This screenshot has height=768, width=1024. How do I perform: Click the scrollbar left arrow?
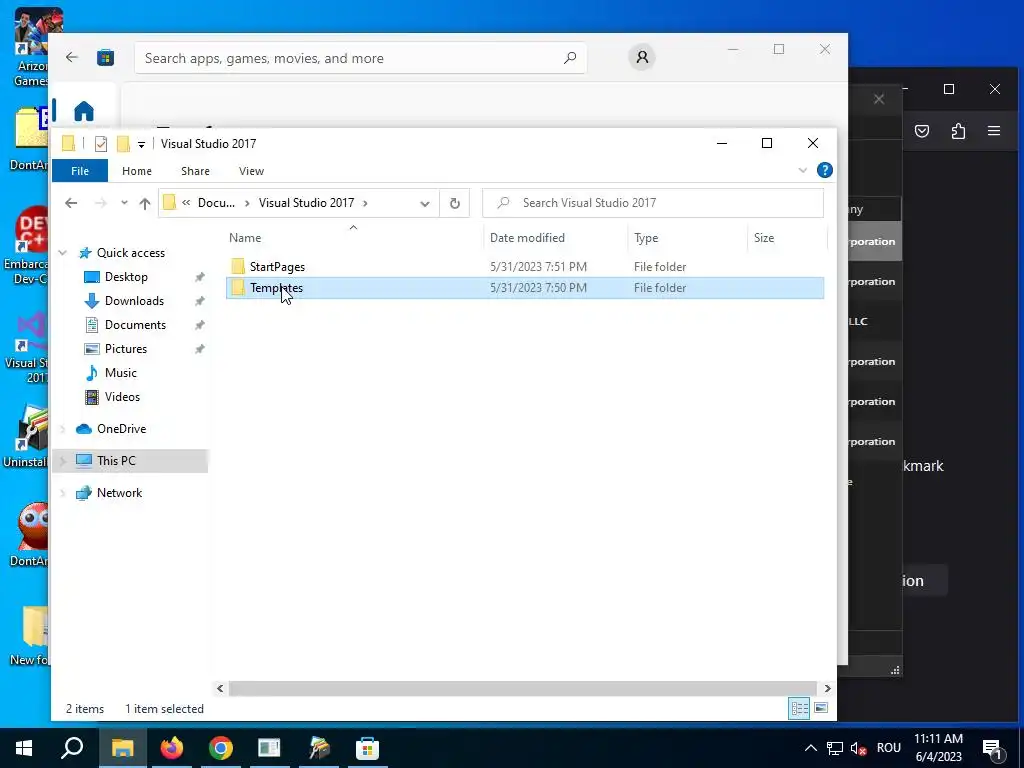[x=220, y=688]
